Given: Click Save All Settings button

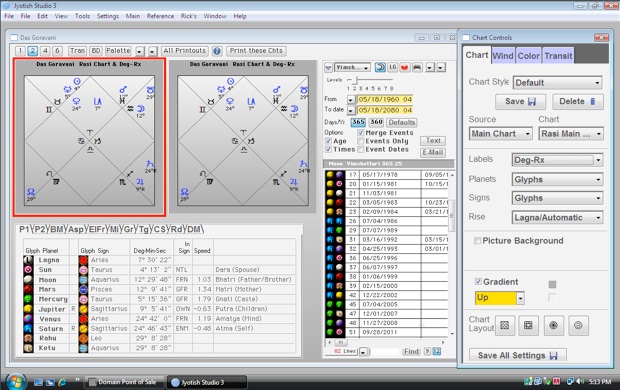Looking at the screenshot, I should pyautogui.click(x=518, y=355).
